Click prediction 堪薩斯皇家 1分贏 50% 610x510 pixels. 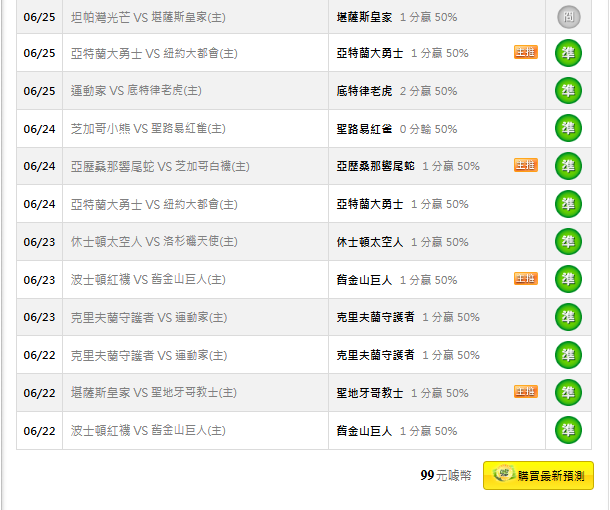click(397, 17)
